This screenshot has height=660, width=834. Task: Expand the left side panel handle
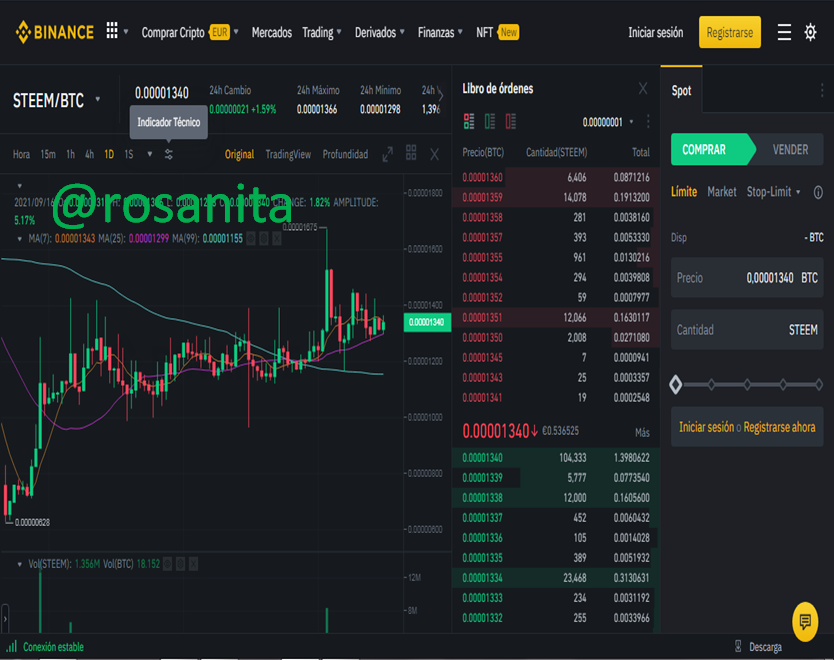pyautogui.click(x=5, y=619)
